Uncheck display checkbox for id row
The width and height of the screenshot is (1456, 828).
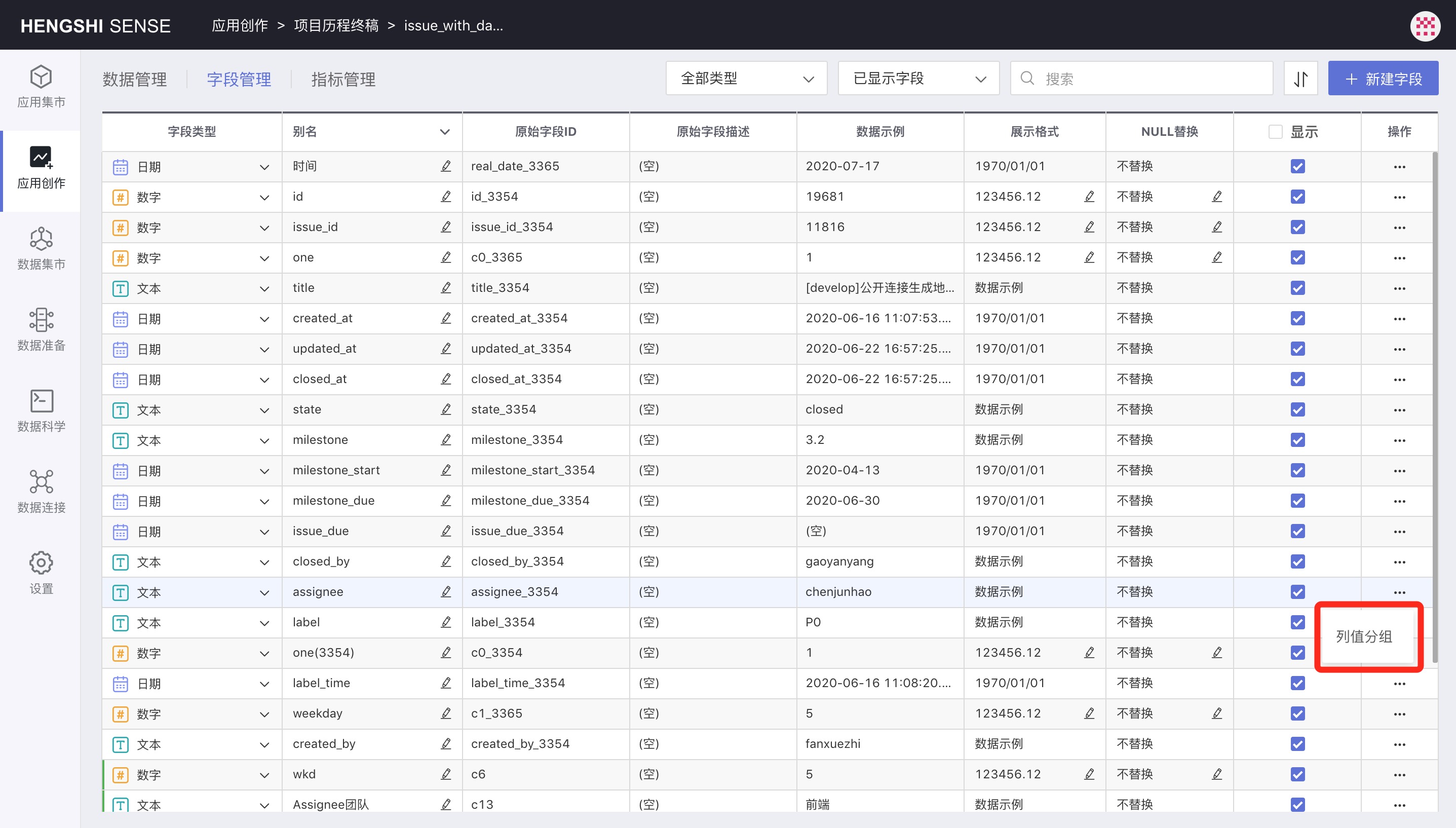(1297, 197)
